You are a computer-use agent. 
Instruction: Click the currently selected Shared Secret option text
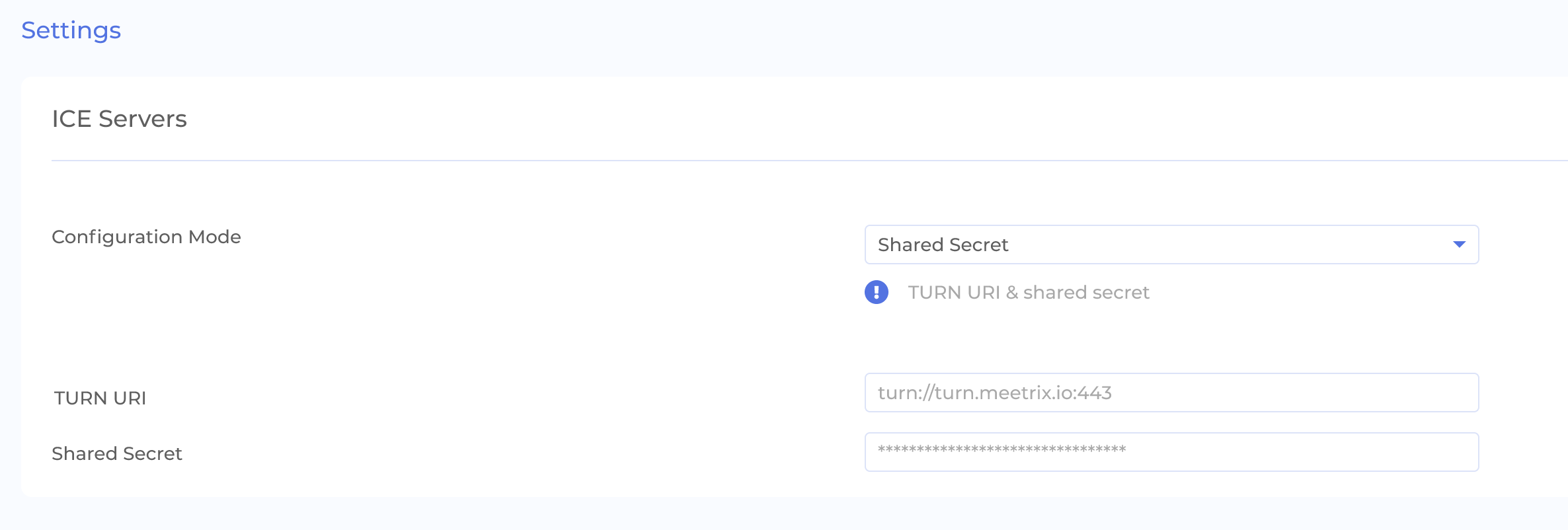pyautogui.click(x=943, y=245)
